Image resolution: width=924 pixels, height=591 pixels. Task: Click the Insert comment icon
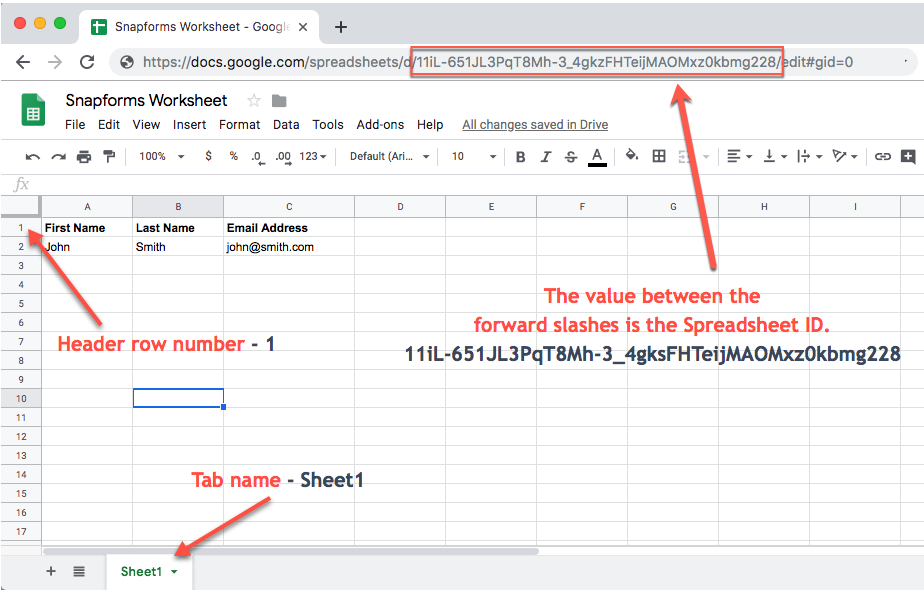pyautogui.click(x=908, y=157)
